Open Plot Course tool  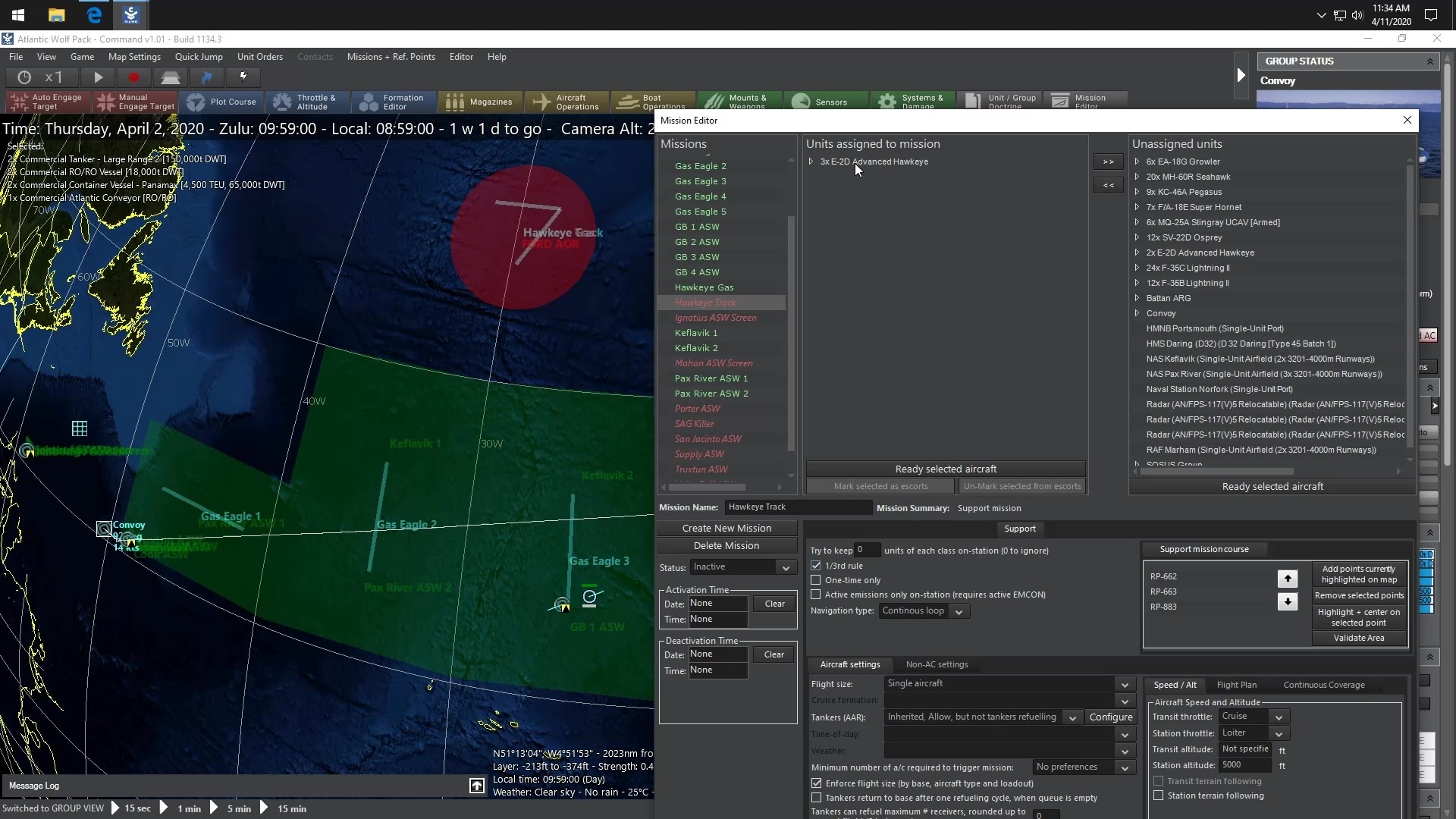224,102
